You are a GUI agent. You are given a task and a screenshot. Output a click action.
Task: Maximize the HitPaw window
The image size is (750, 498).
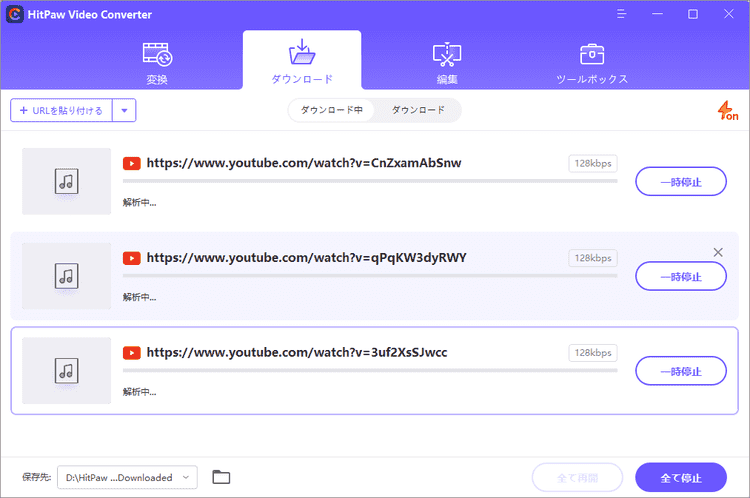(x=693, y=14)
